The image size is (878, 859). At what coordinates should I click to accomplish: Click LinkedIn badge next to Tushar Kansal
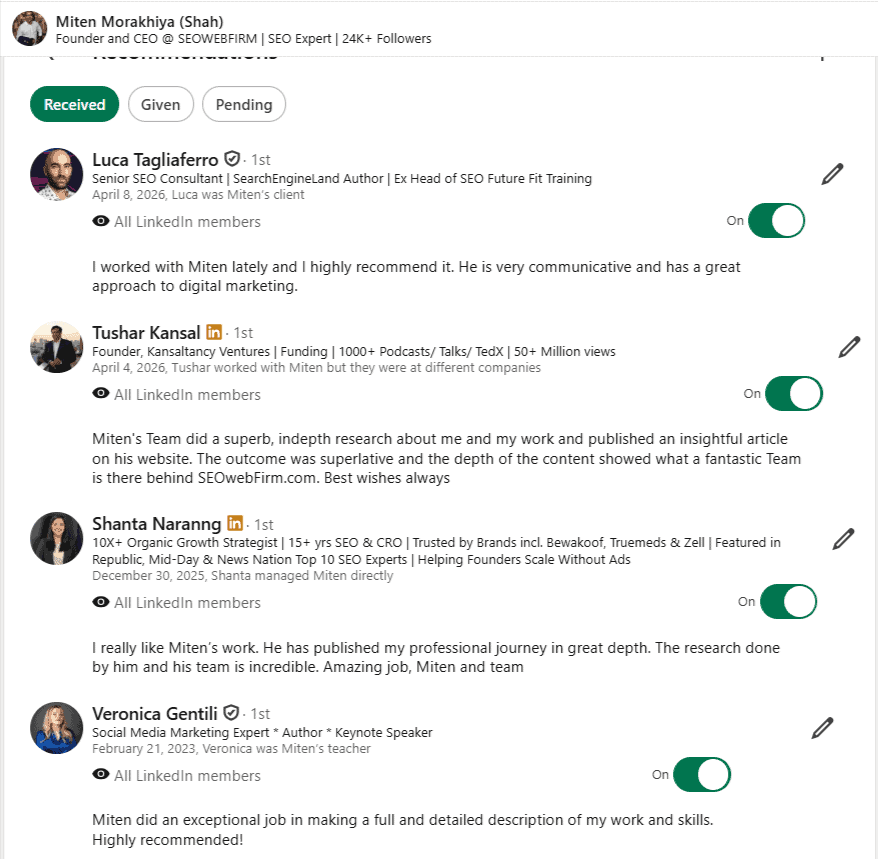click(x=214, y=332)
